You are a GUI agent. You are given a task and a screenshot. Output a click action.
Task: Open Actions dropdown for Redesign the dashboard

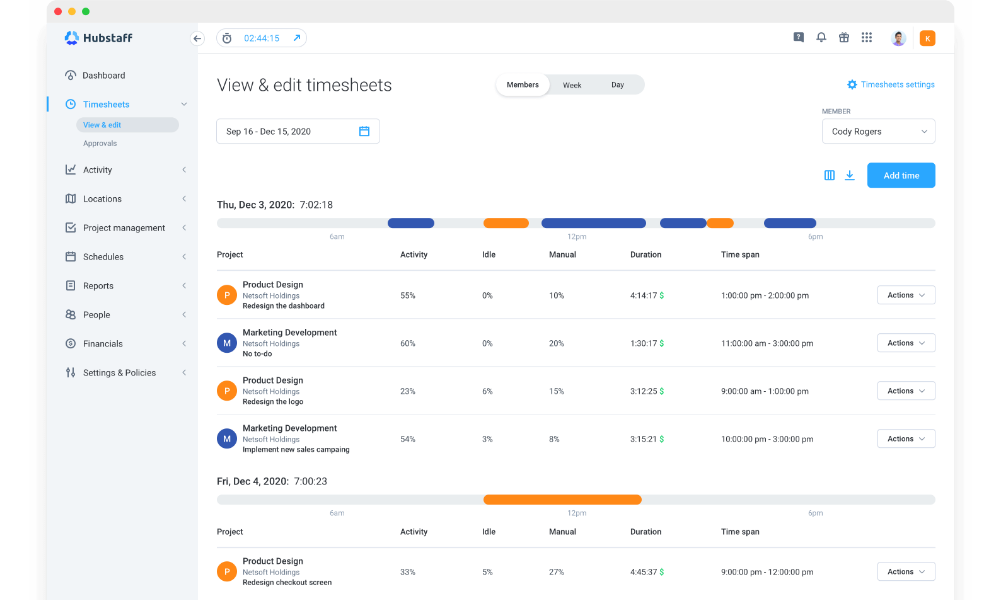click(906, 295)
